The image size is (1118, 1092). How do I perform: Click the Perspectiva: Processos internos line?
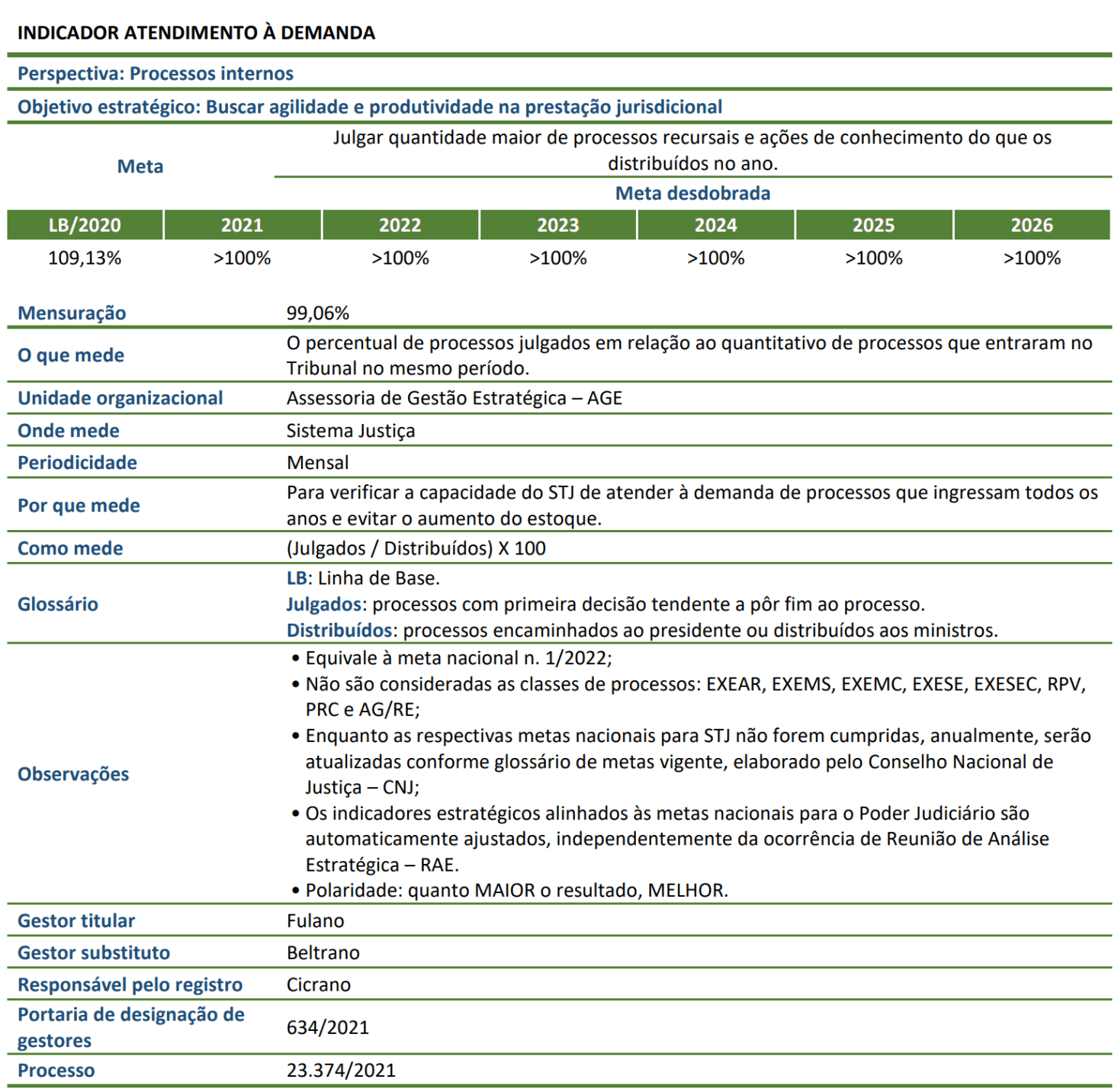click(x=156, y=73)
